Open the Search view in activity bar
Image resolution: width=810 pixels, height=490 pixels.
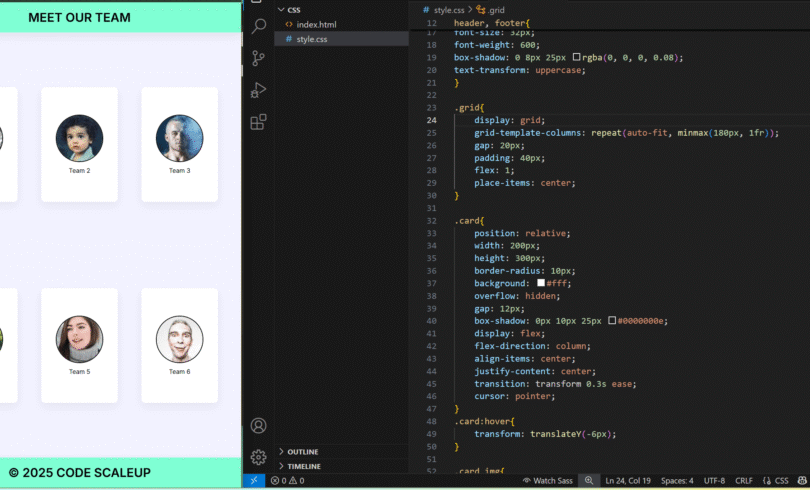click(259, 26)
